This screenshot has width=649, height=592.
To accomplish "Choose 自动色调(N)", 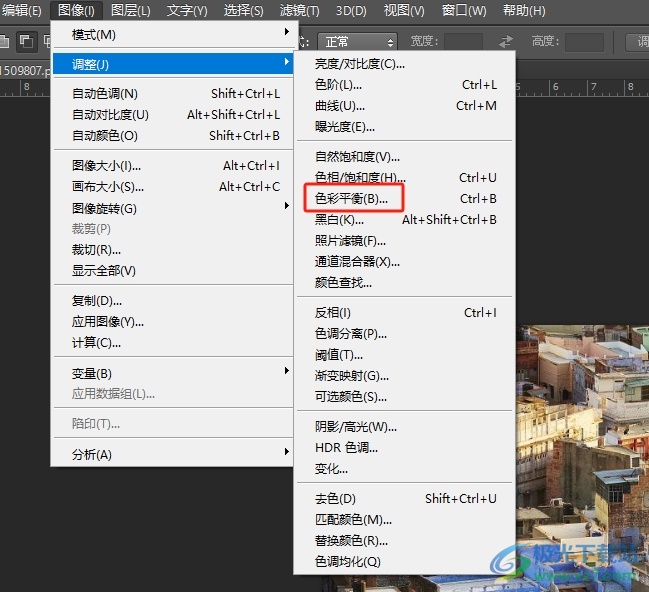I will coord(173,94).
